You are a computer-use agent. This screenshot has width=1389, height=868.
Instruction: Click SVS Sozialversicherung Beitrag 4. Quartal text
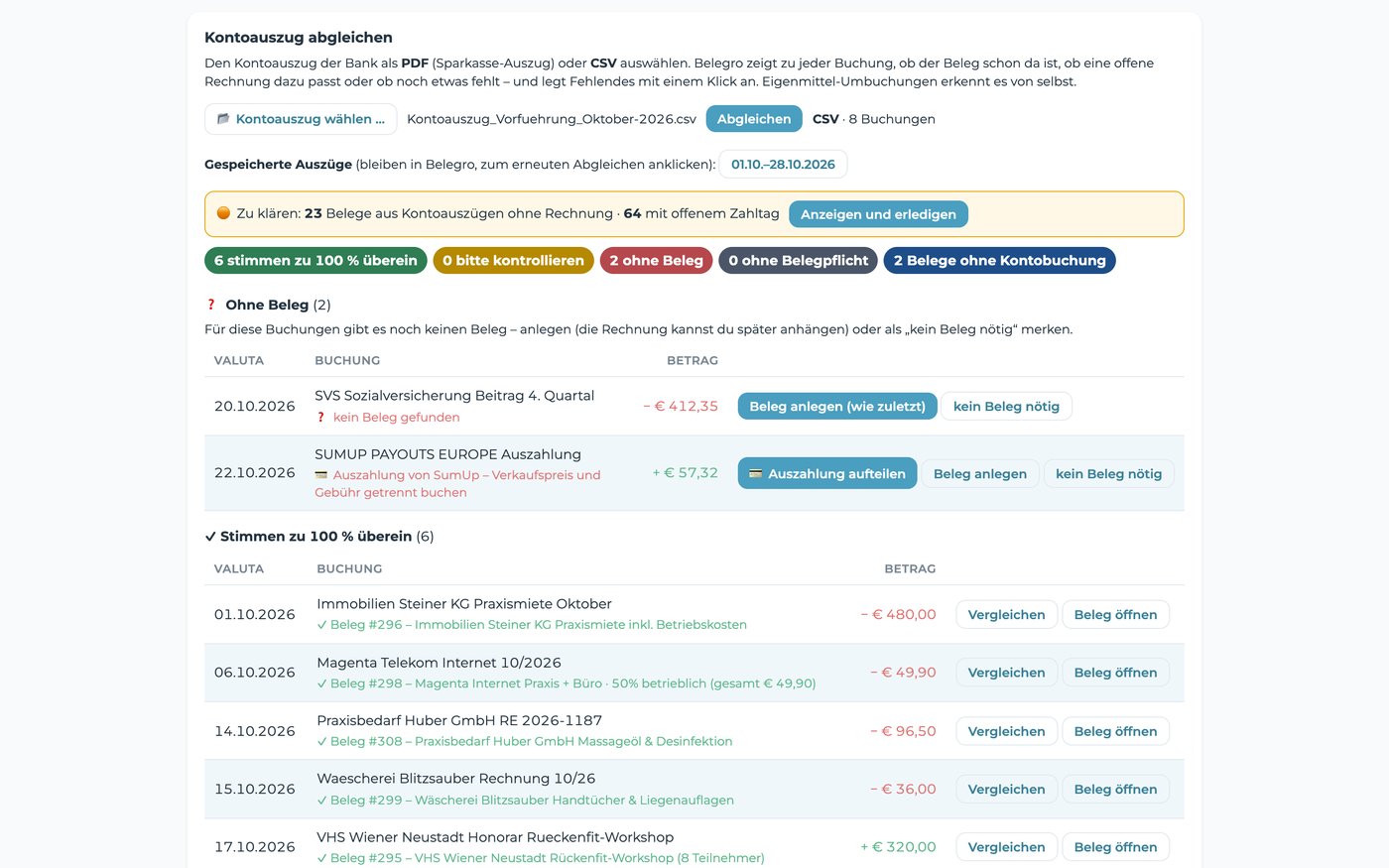coord(454,396)
